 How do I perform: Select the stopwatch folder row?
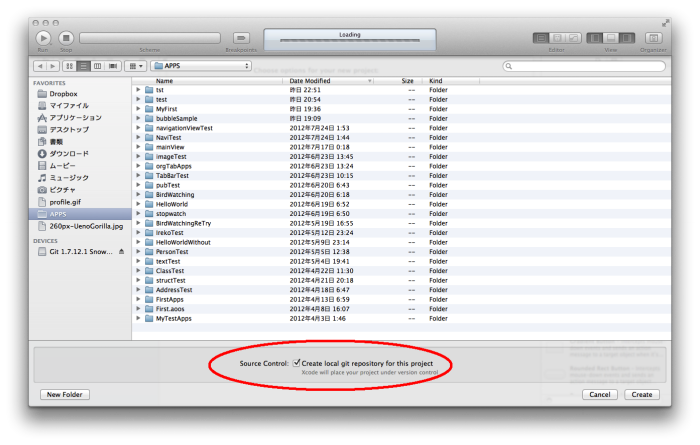pyautogui.click(x=401, y=214)
